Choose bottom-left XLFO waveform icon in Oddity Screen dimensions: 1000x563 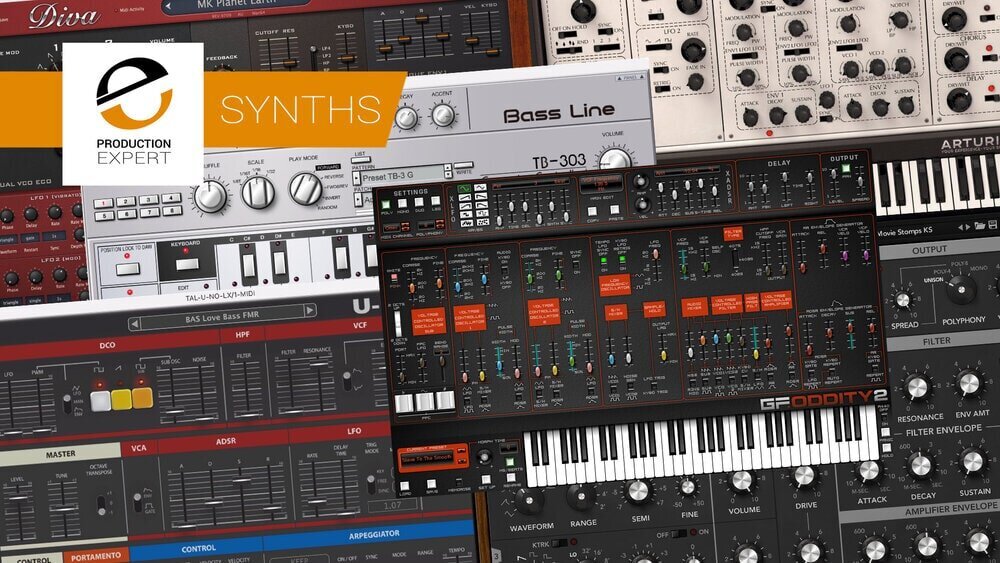pyautogui.click(x=465, y=222)
